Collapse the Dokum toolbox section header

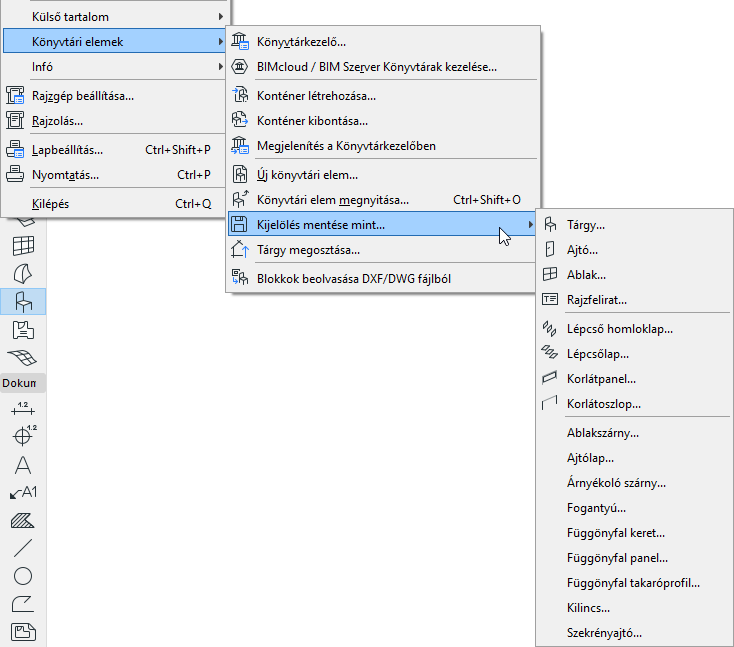(x=23, y=383)
